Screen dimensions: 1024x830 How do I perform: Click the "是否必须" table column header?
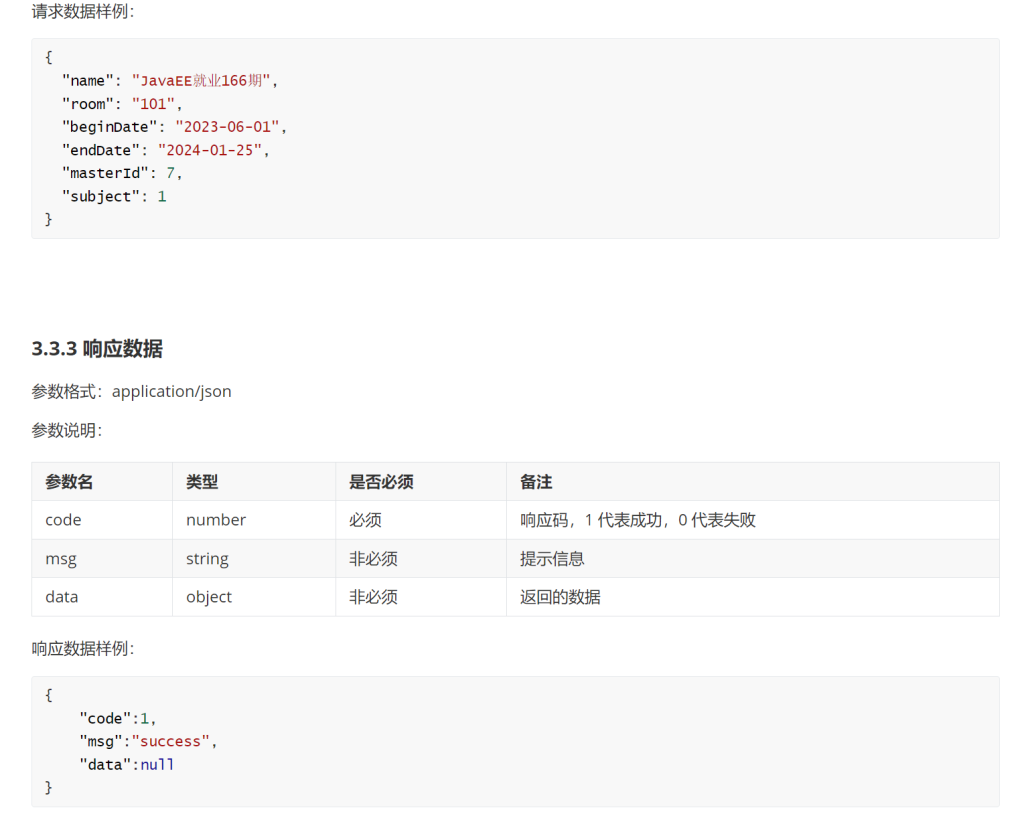pyautogui.click(x=381, y=482)
